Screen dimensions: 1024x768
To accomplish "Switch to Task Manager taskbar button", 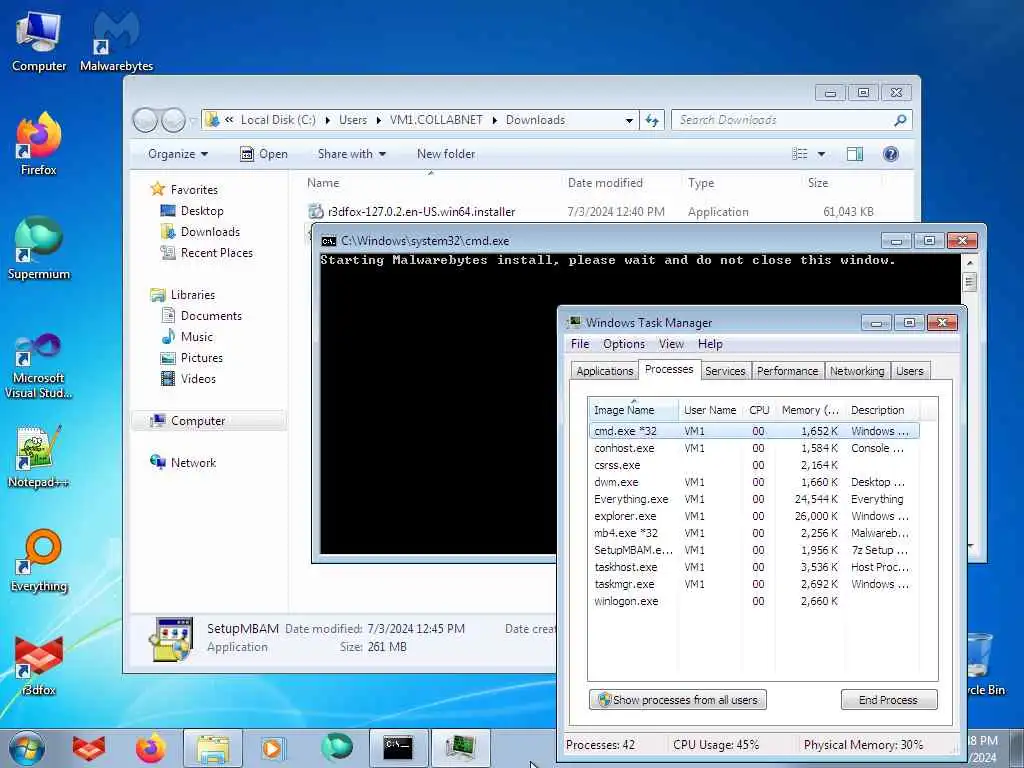I will pos(460,748).
